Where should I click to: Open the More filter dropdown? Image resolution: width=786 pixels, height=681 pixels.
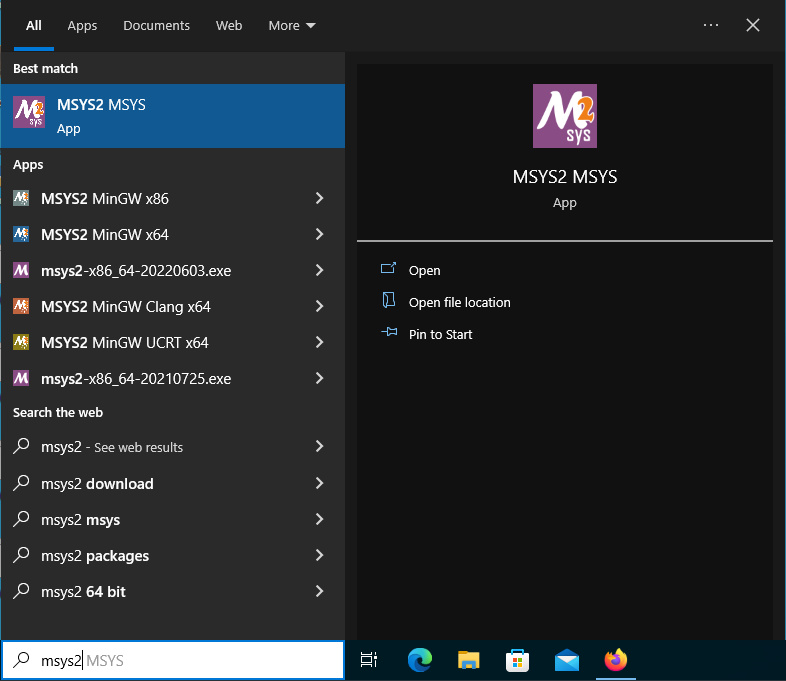(292, 26)
